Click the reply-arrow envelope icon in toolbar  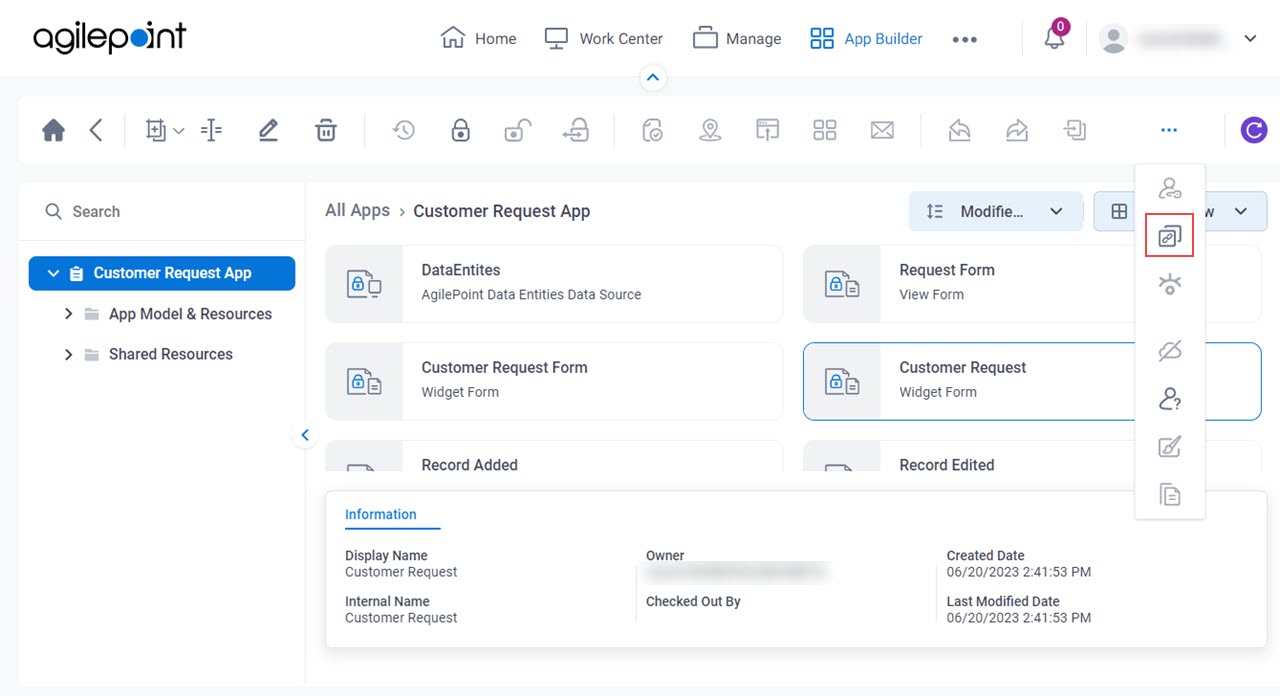pos(960,130)
